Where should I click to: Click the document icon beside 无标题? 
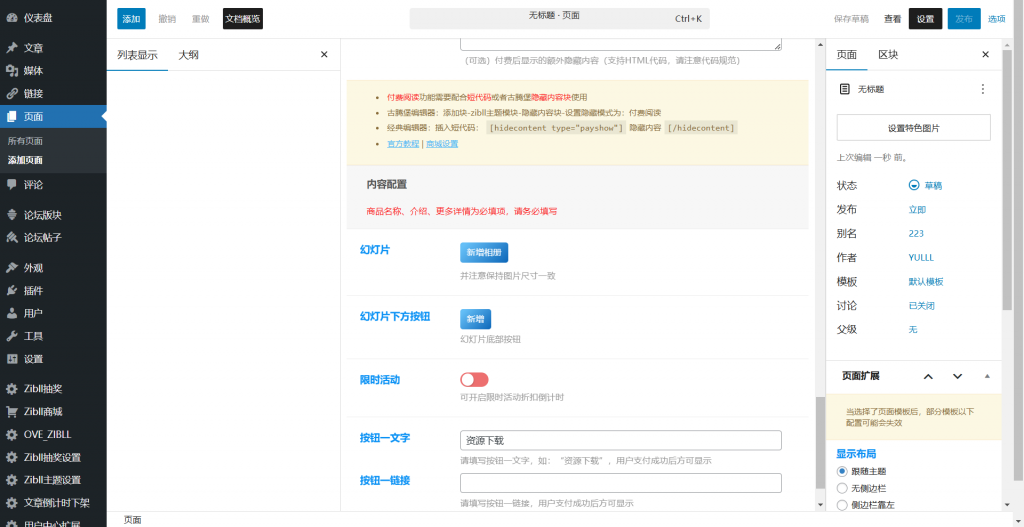coord(844,89)
